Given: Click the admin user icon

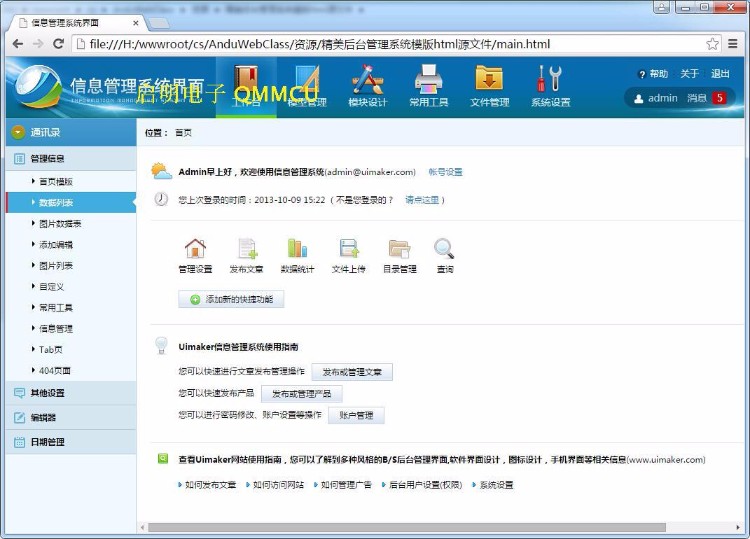Looking at the screenshot, I should 639,99.
